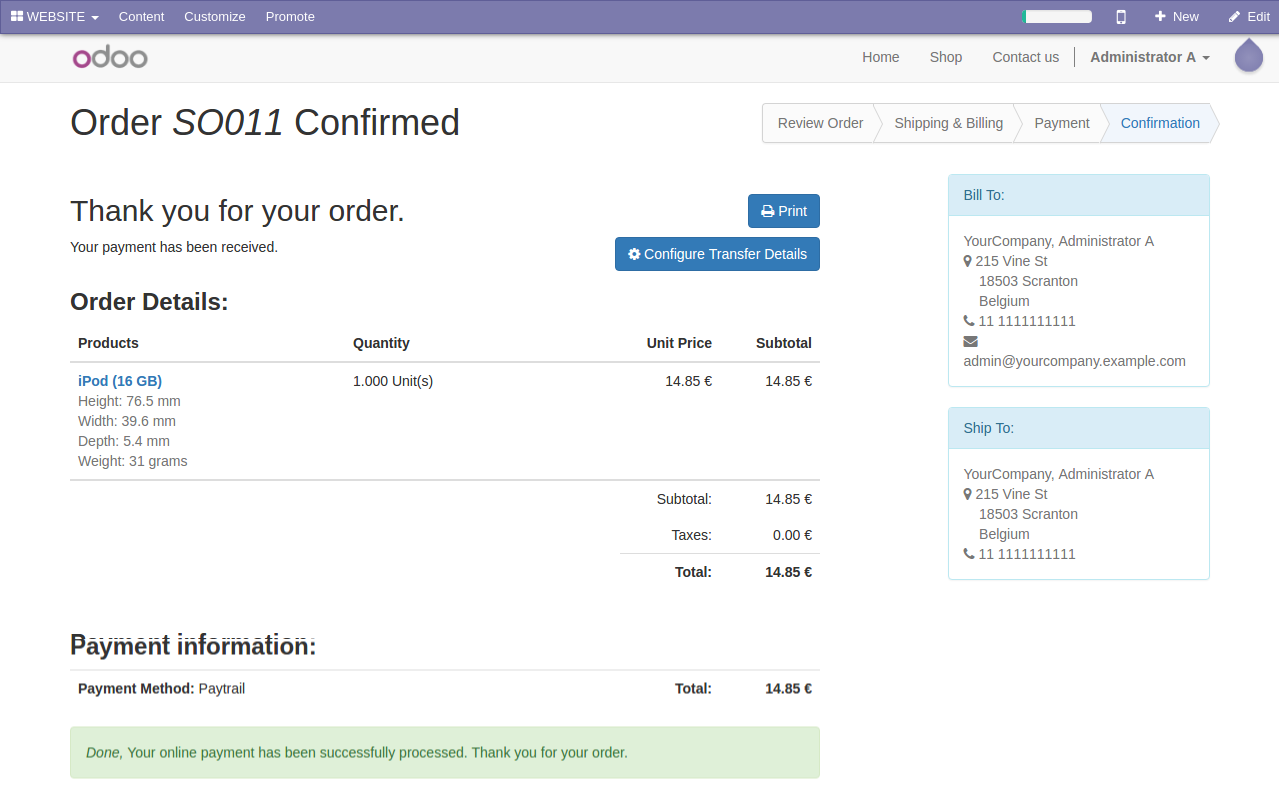
Task: Click the Bill To map marker icon
Action: point(968,261)
